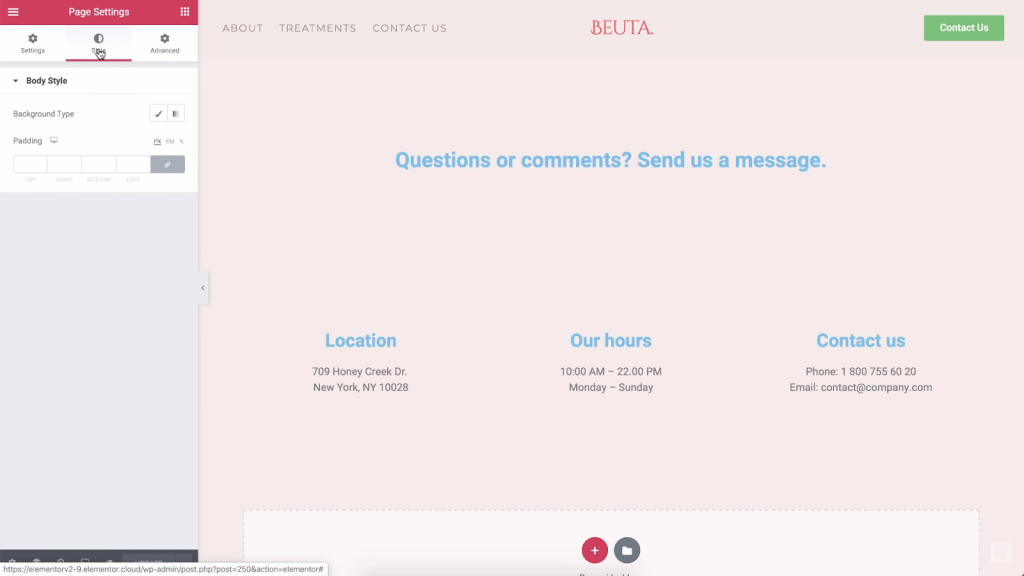Select EM as padding unit
This screenshot has height=576, width=1024.
(170, 141)
